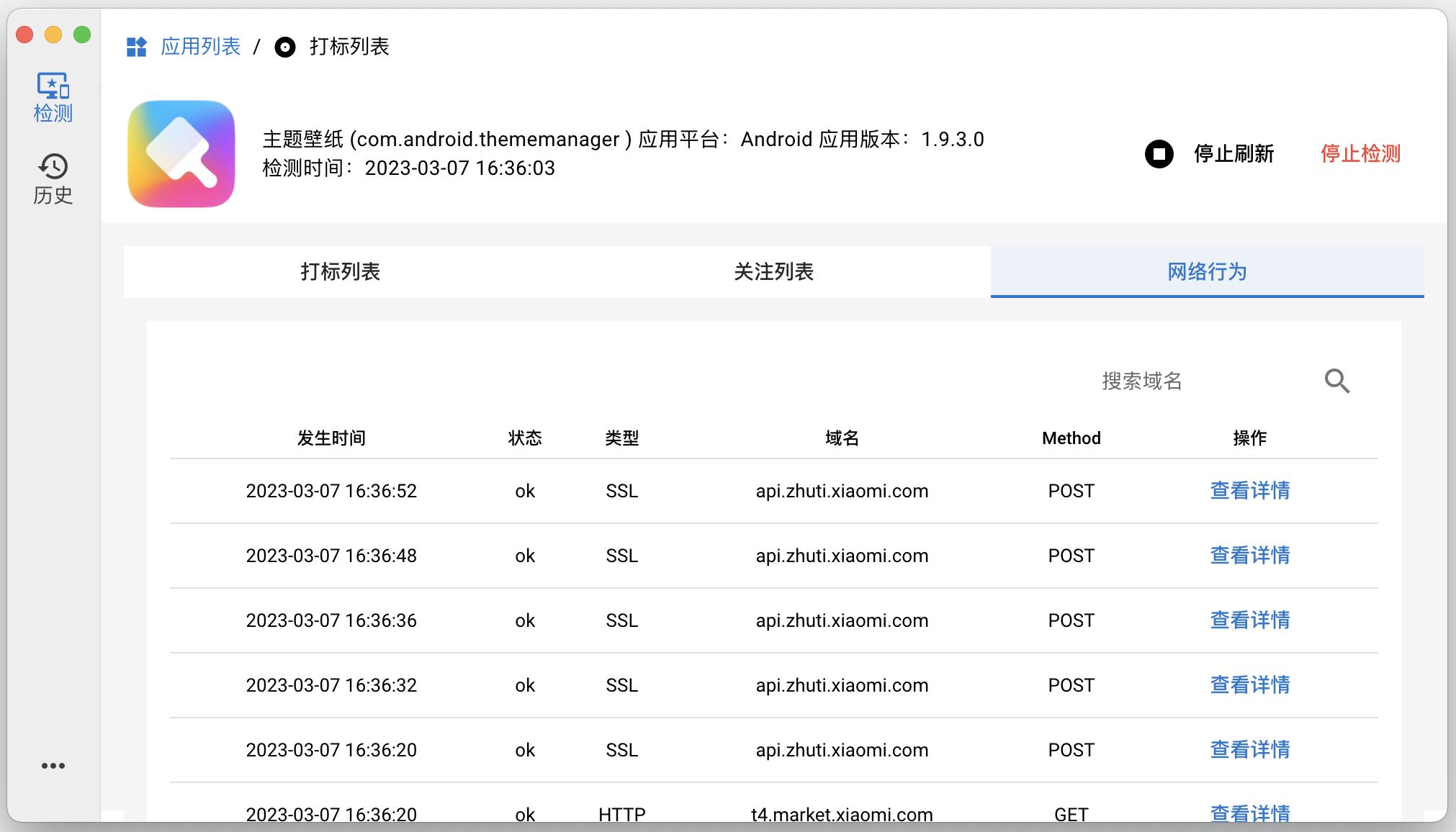Click the 主题壁纸 app icon thumbnail
The image size is (1456, 832).
181,154
